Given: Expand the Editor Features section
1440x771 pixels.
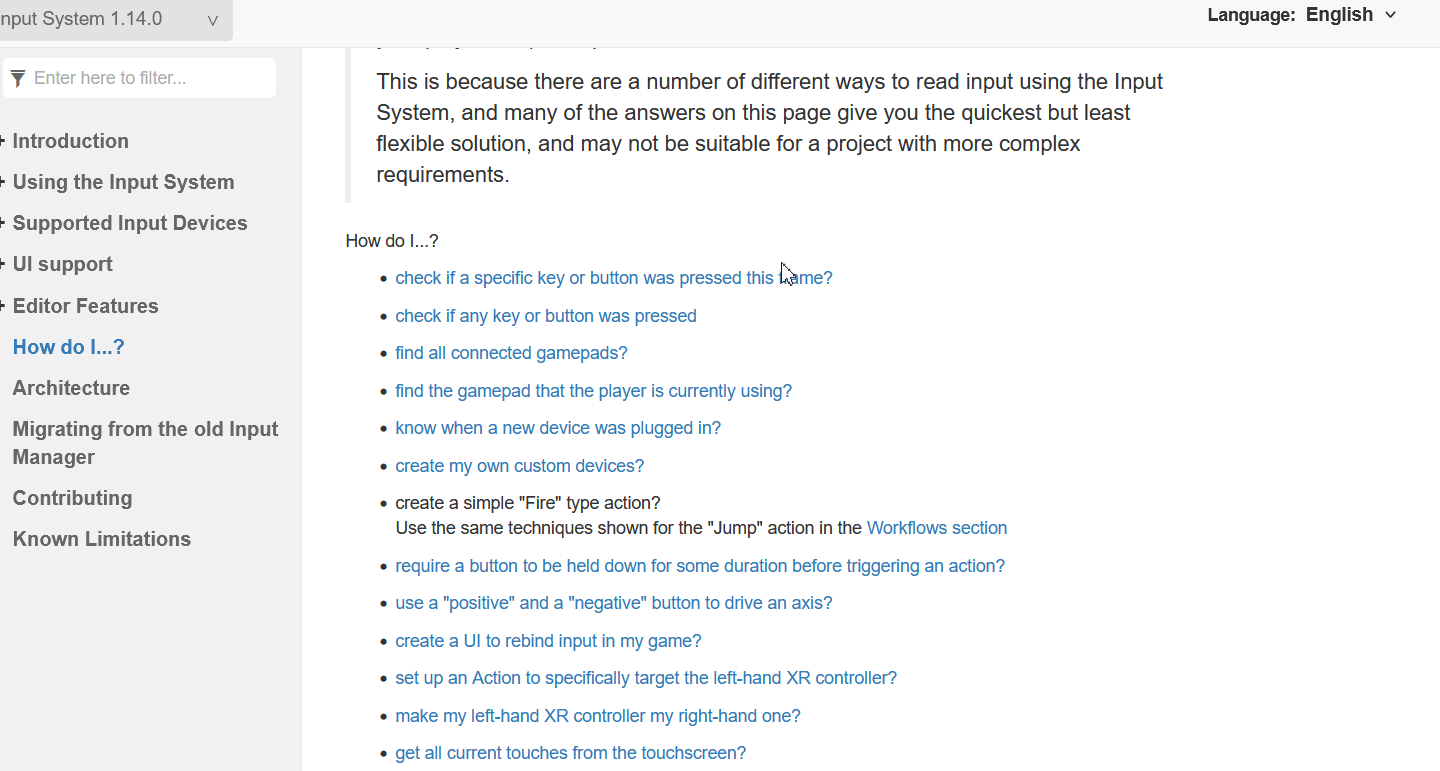Looking at the screenshot, I should (85, 306).
